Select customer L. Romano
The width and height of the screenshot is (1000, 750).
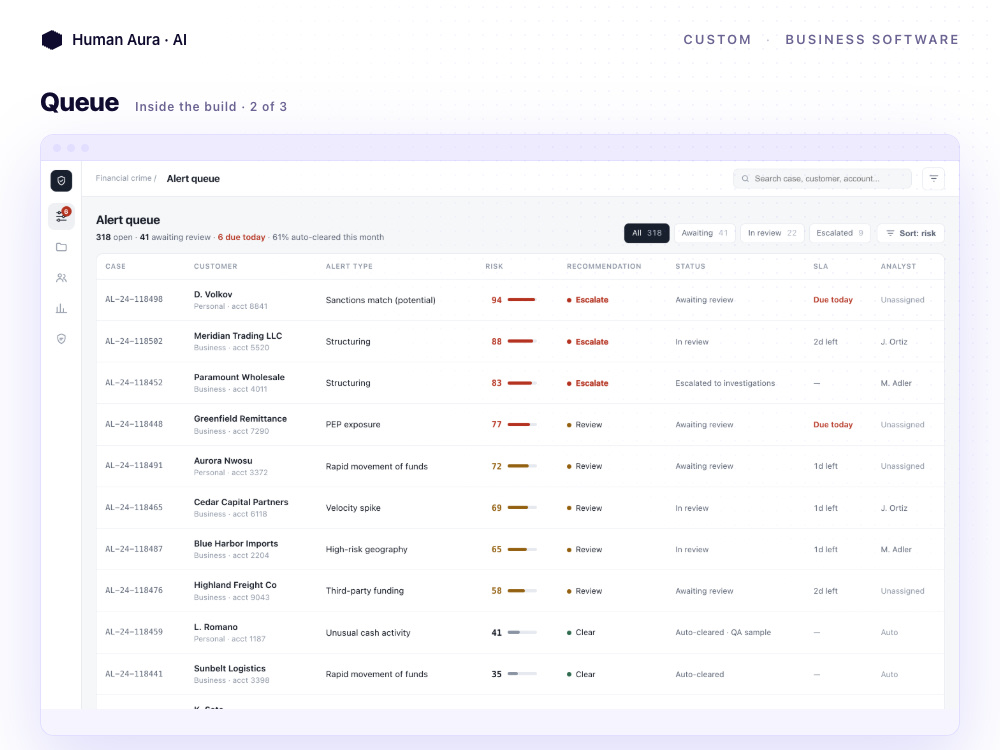[x=216, y=628]
